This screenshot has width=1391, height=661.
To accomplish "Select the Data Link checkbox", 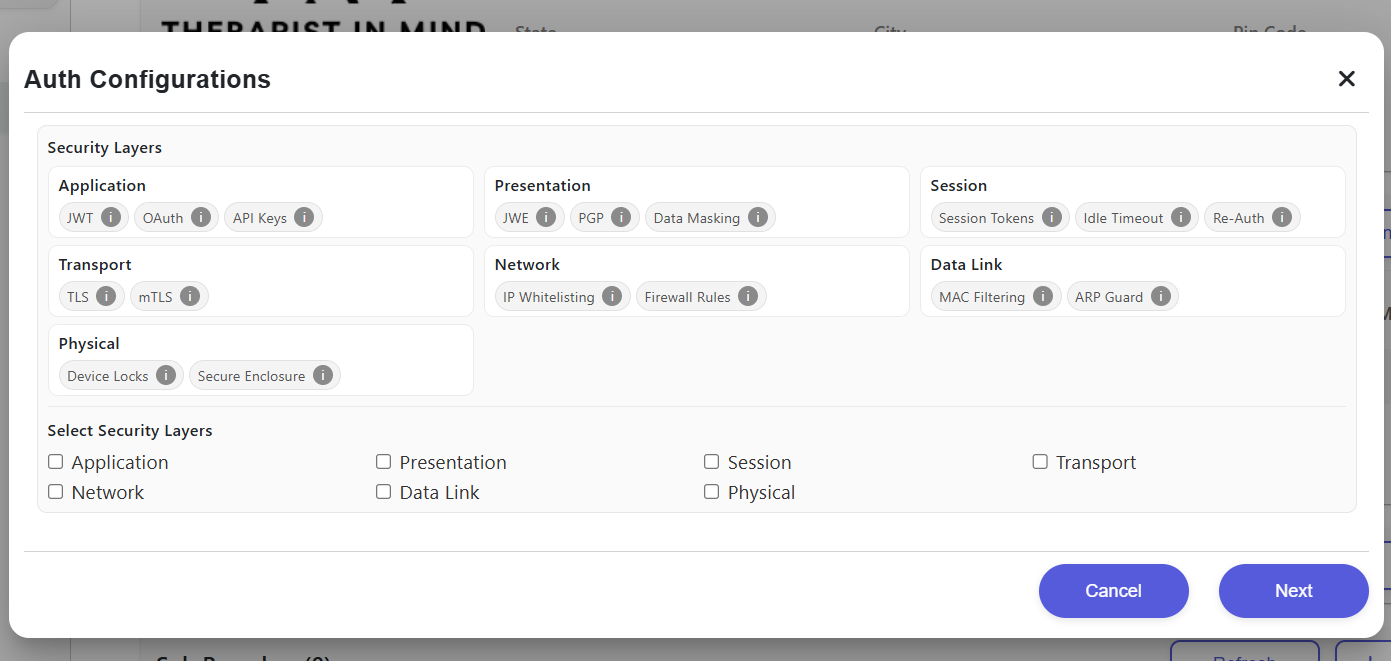I will [384, 492].
